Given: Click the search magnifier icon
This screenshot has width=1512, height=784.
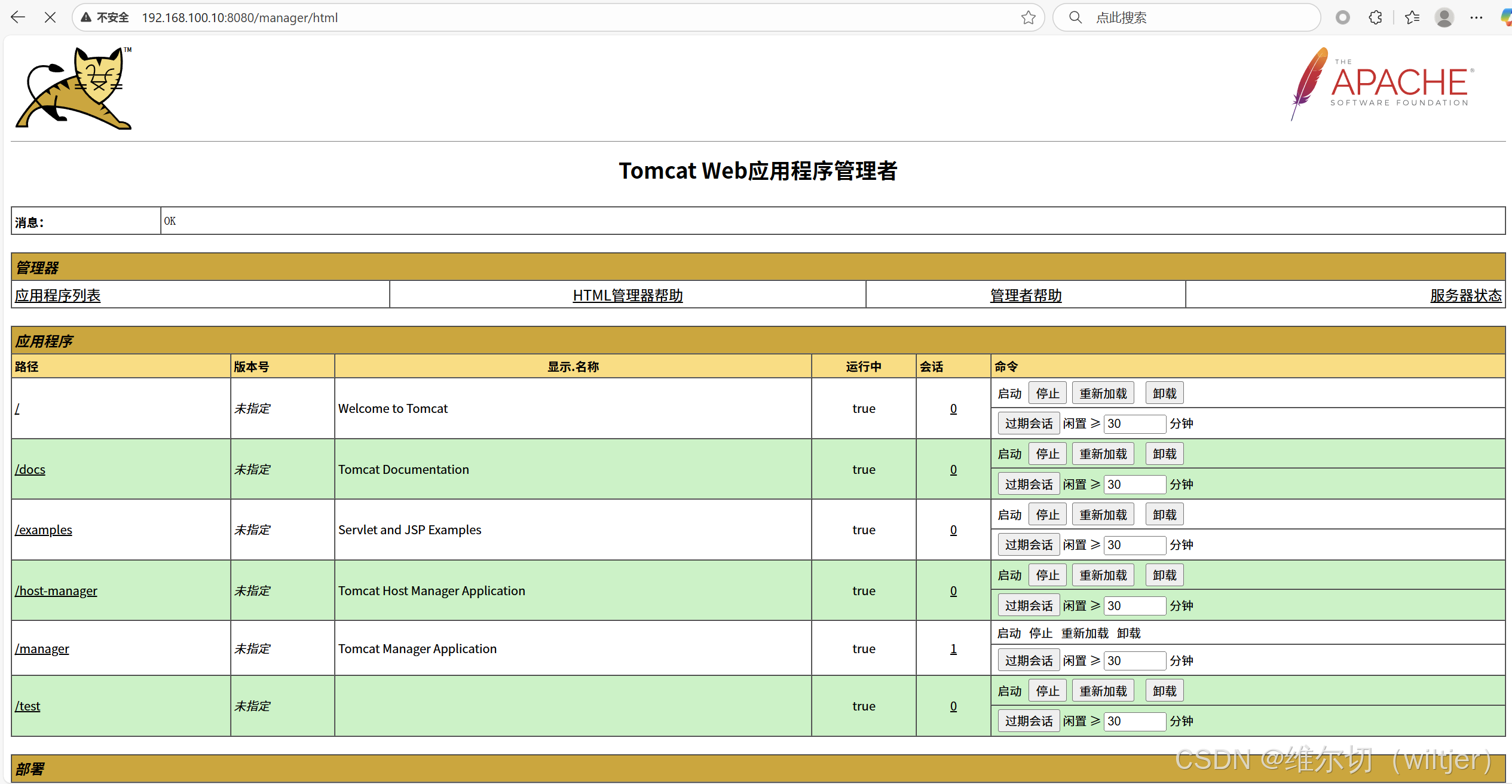Looking at the screenshot, I should [1075, 17].
